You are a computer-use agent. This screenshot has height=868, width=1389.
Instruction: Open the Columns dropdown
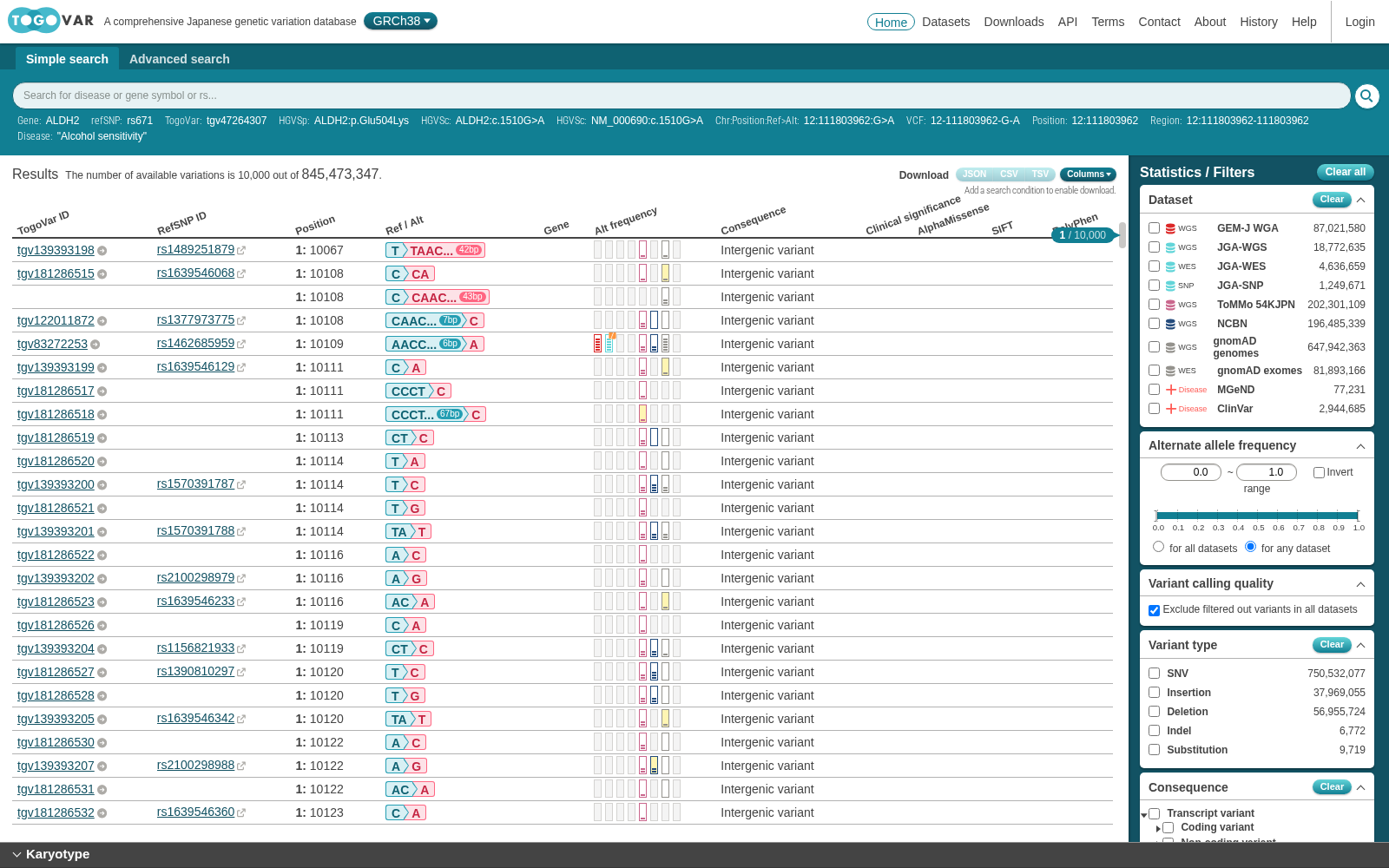click(x=1088, y=174)
